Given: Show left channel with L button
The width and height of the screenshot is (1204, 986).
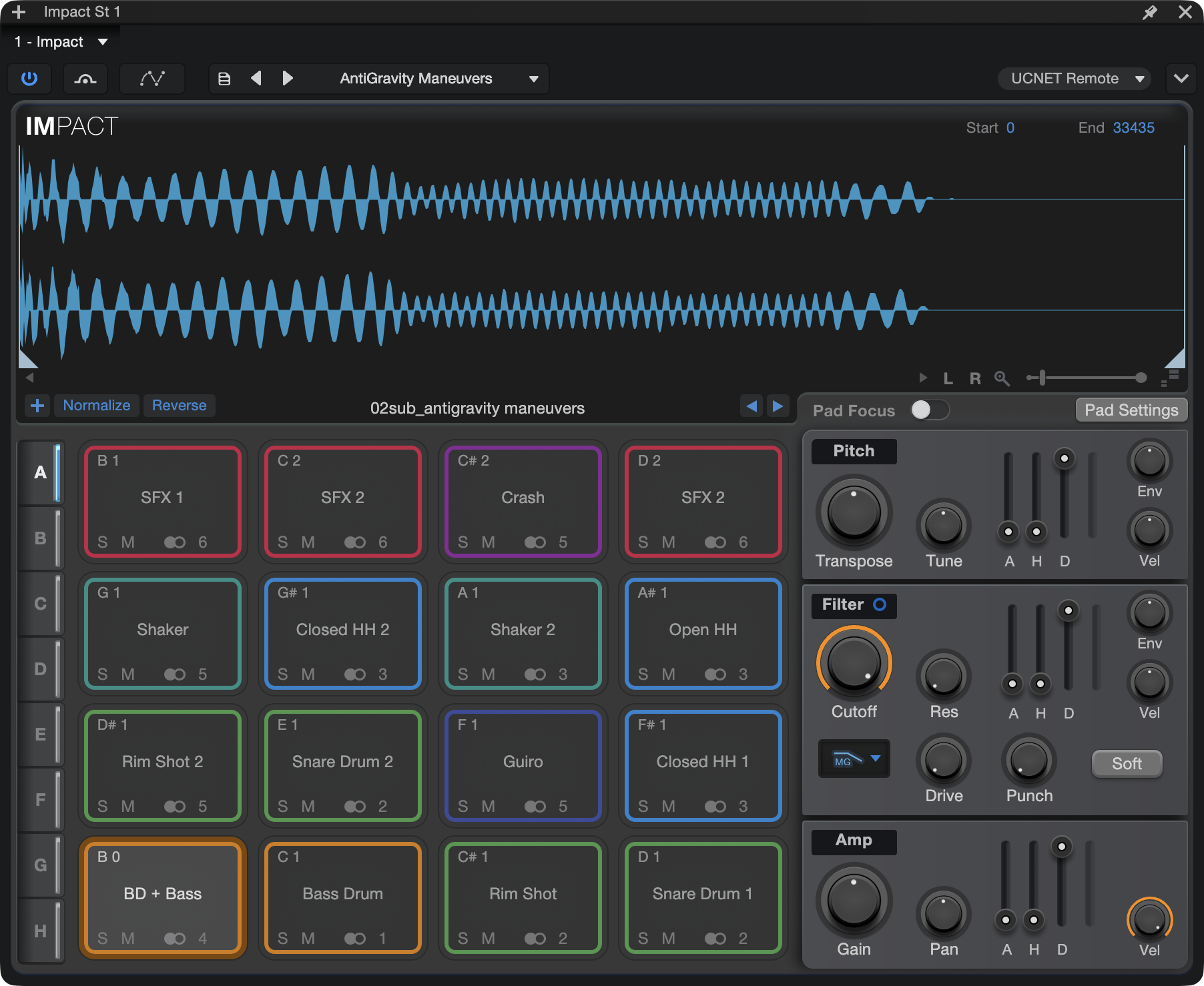Looking at the screenshot, I should 948,379.
